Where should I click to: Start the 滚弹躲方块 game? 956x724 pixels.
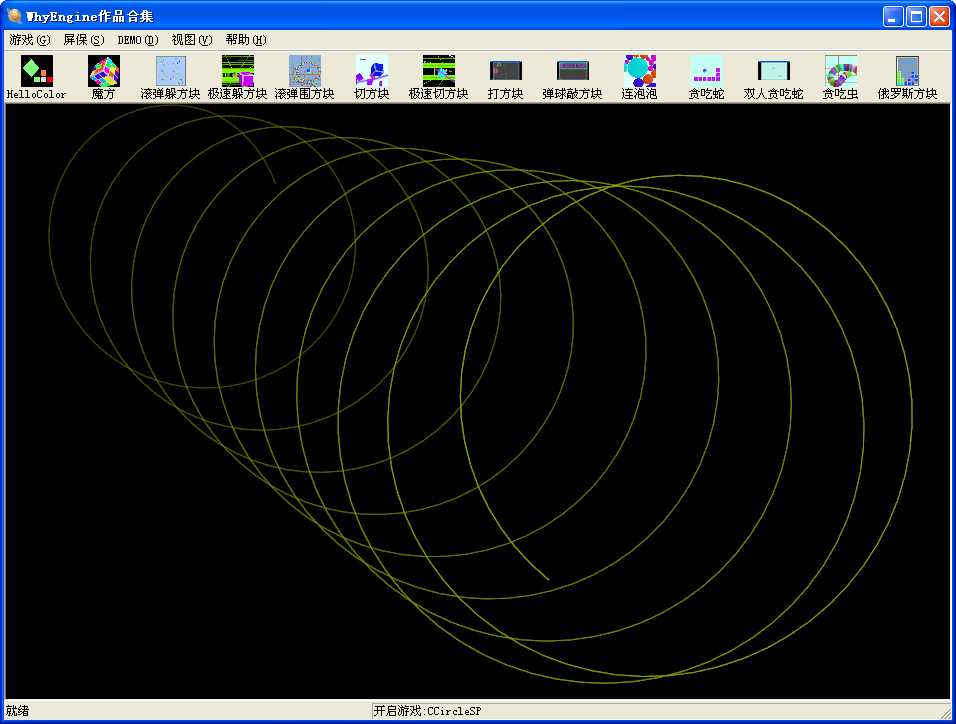(171, 77)
